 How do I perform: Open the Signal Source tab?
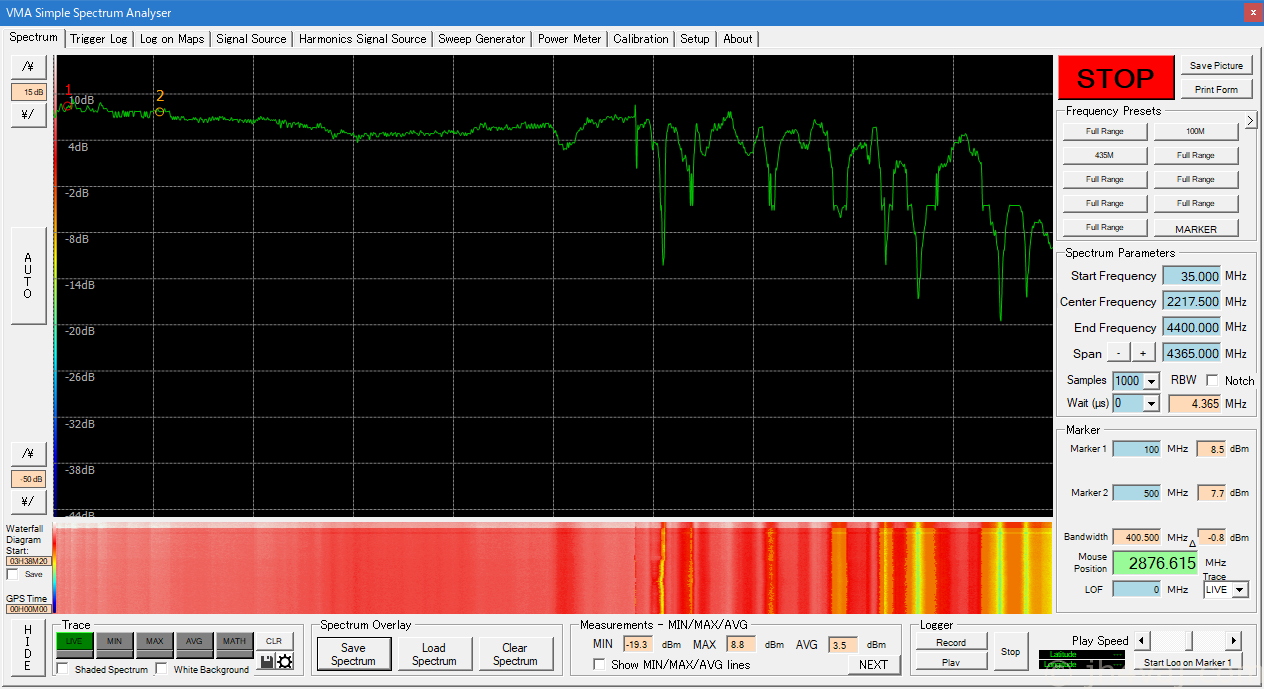pos(251,39)
